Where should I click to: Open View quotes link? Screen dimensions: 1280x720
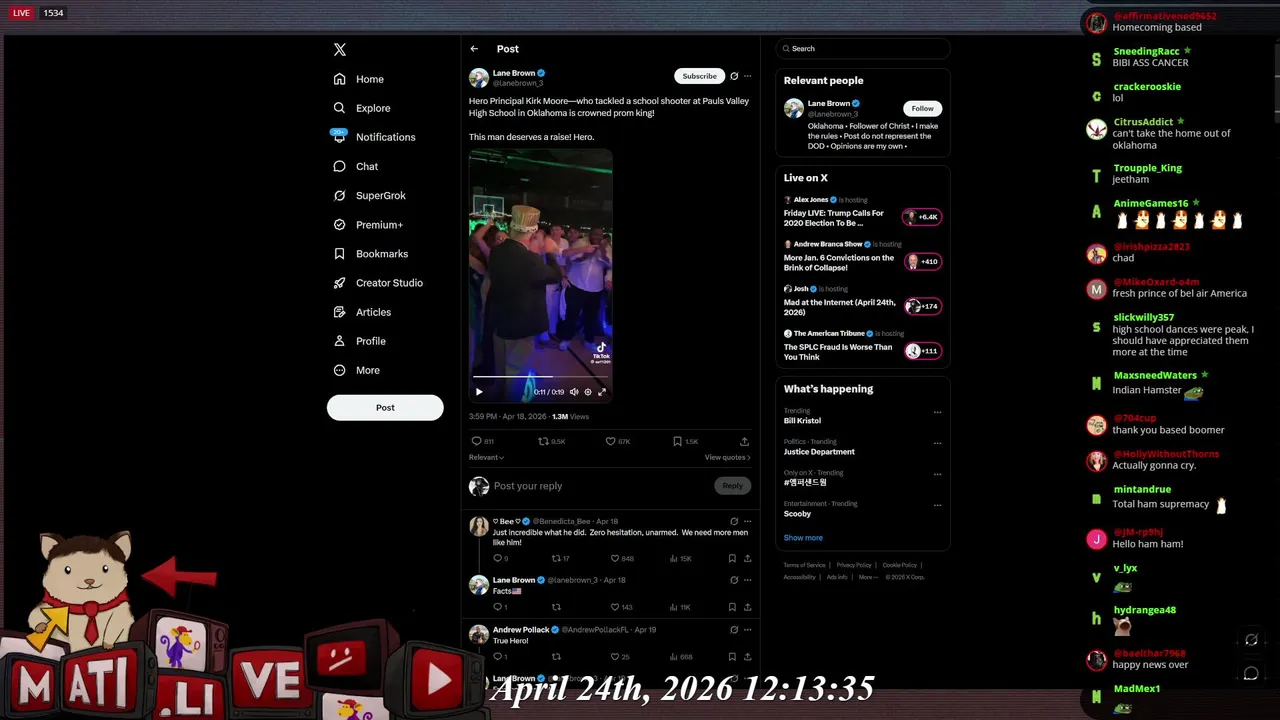[x=727, y=457]
